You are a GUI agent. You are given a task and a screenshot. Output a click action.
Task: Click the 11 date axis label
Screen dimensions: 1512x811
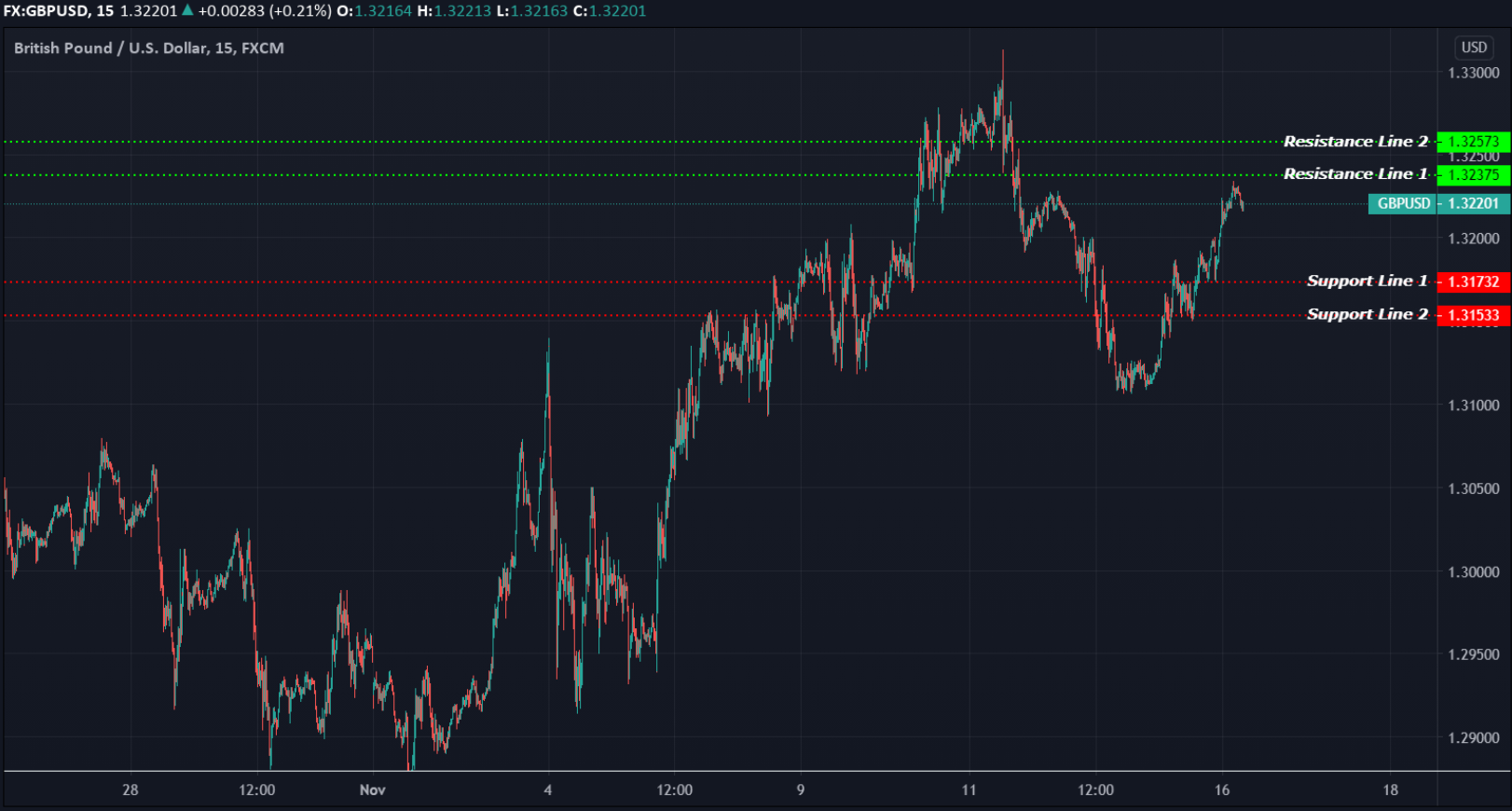tap(969, 790)
